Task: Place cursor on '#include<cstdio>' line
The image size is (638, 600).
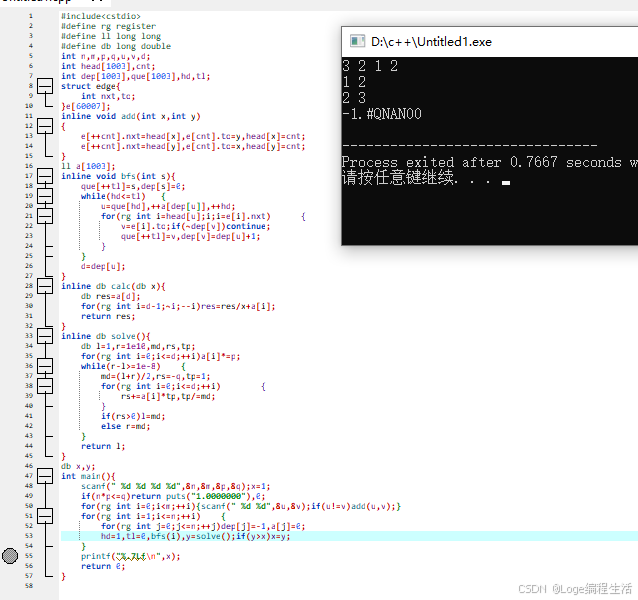Action: (x=101, y=16)
